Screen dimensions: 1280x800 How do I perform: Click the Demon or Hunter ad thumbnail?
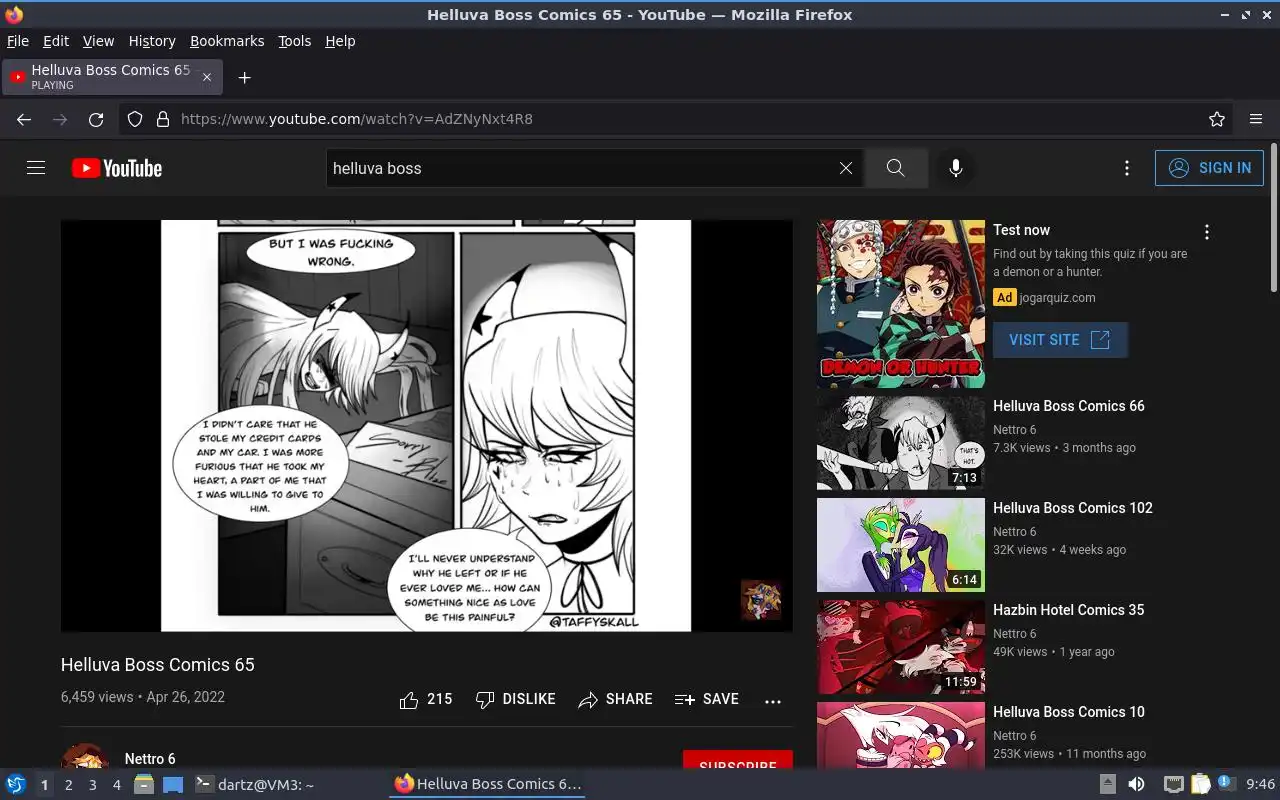point(901,304)
